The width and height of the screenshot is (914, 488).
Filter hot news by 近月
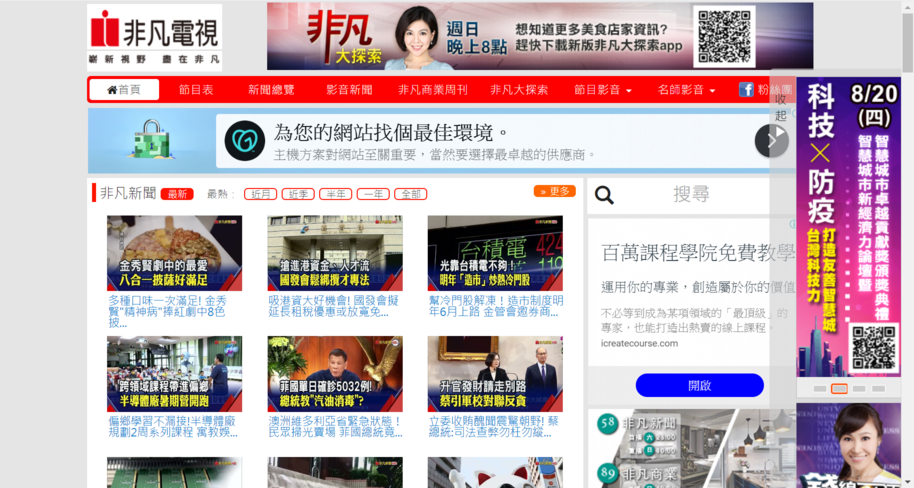pyautogui.click(x=261, y=194)
